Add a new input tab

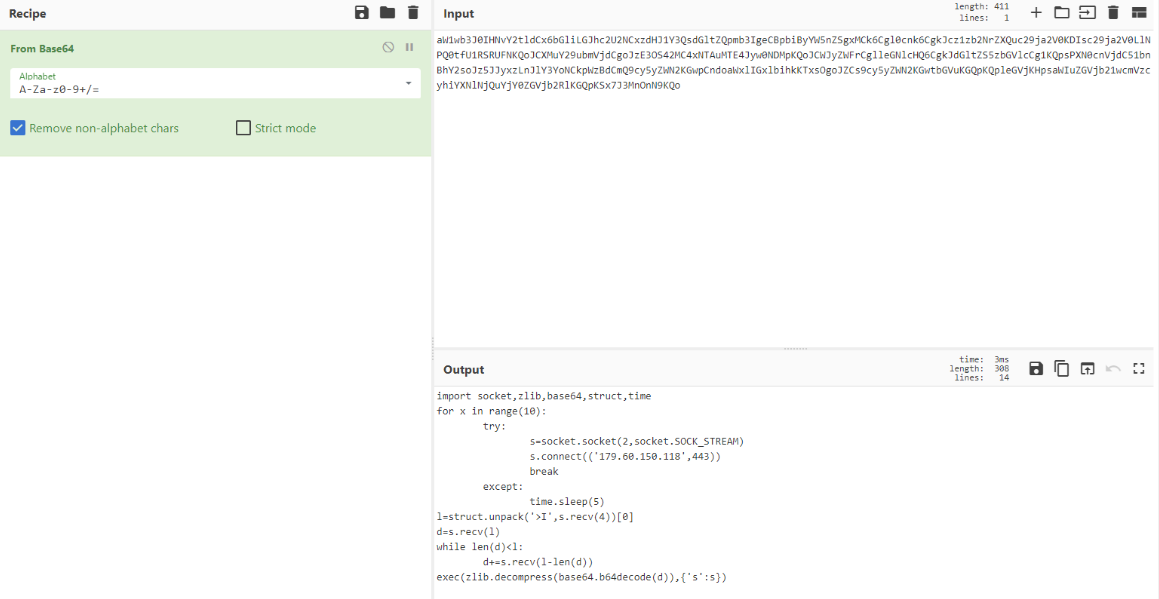click(1036, 13)
